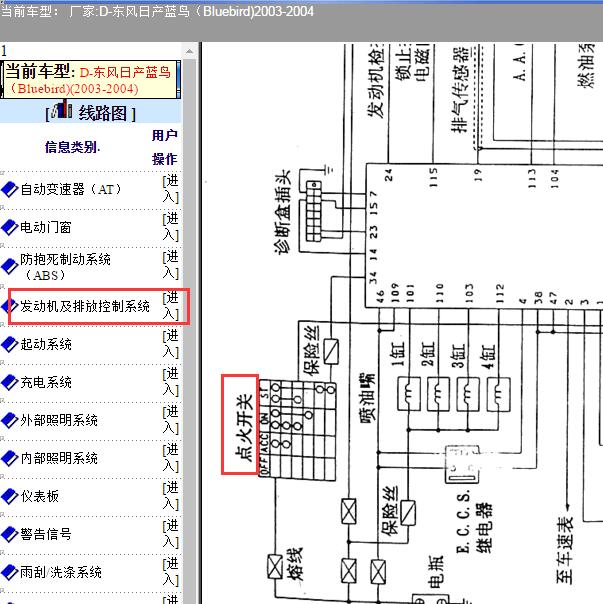Open the 电动门窗 wiring entry

[x=46, y=227]
